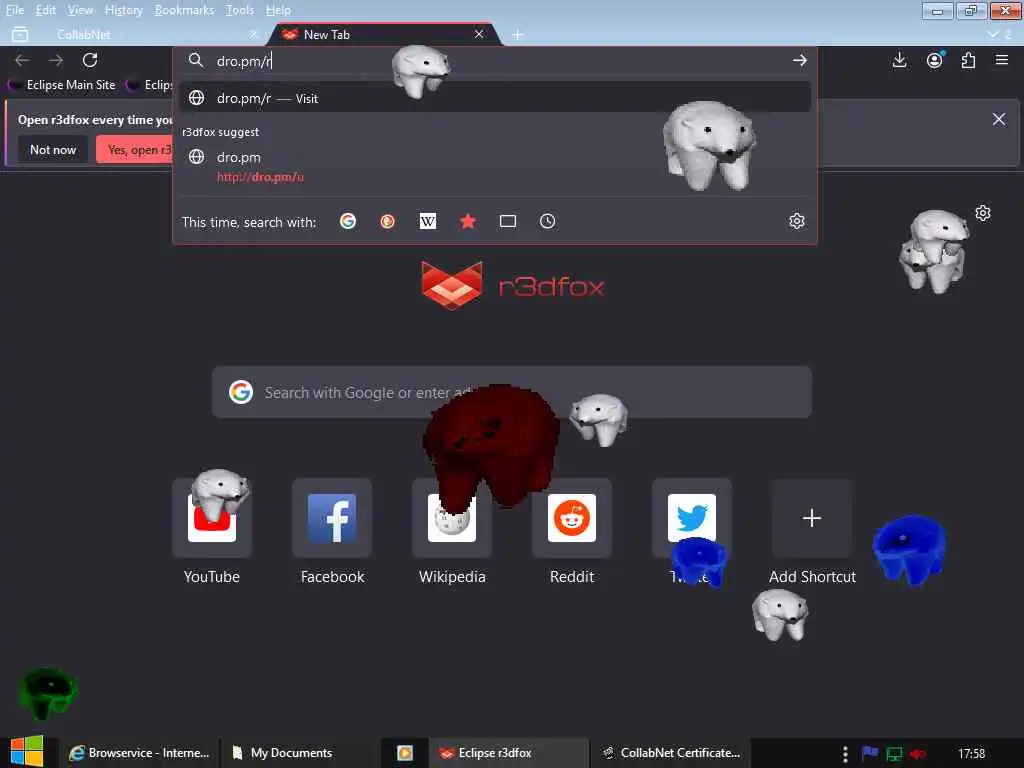Open the hamburger application menu
This screenshot has width=1024, height=768.
[x=1002, y=60]
